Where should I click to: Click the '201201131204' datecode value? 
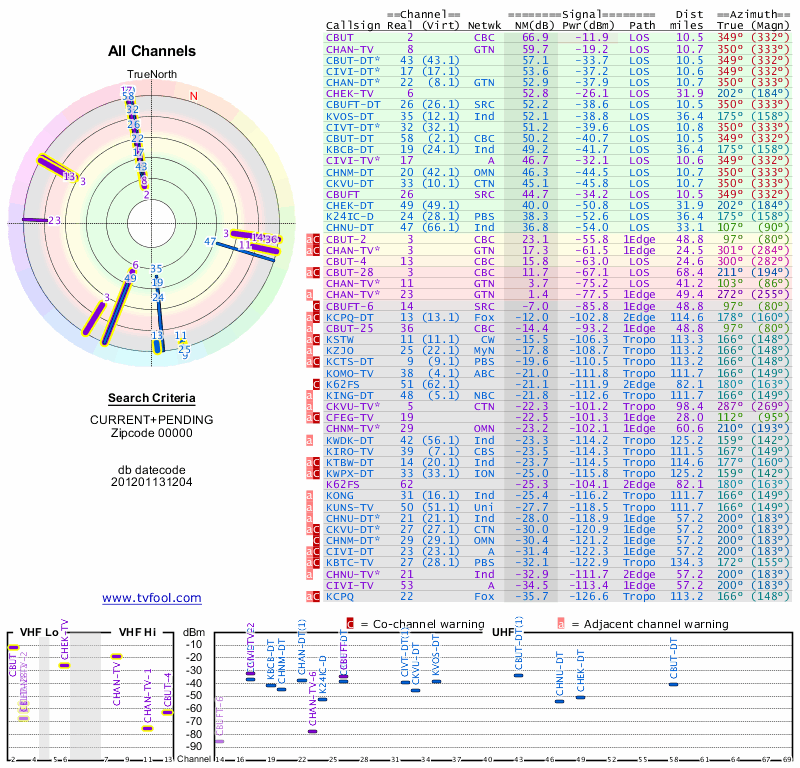152,482
